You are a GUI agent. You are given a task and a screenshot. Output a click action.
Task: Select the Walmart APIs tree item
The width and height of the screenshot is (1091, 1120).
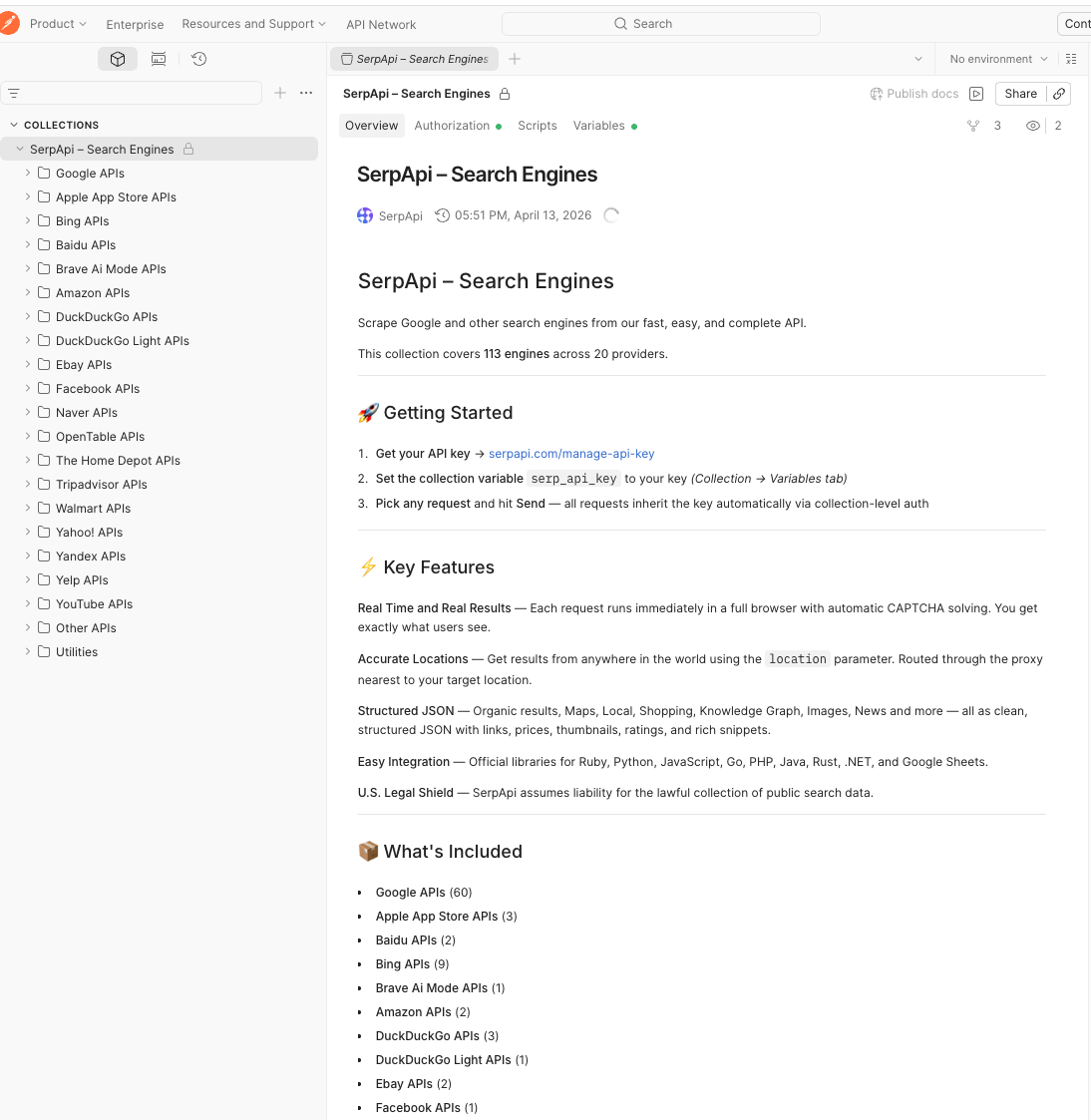(x=159, y=508)
